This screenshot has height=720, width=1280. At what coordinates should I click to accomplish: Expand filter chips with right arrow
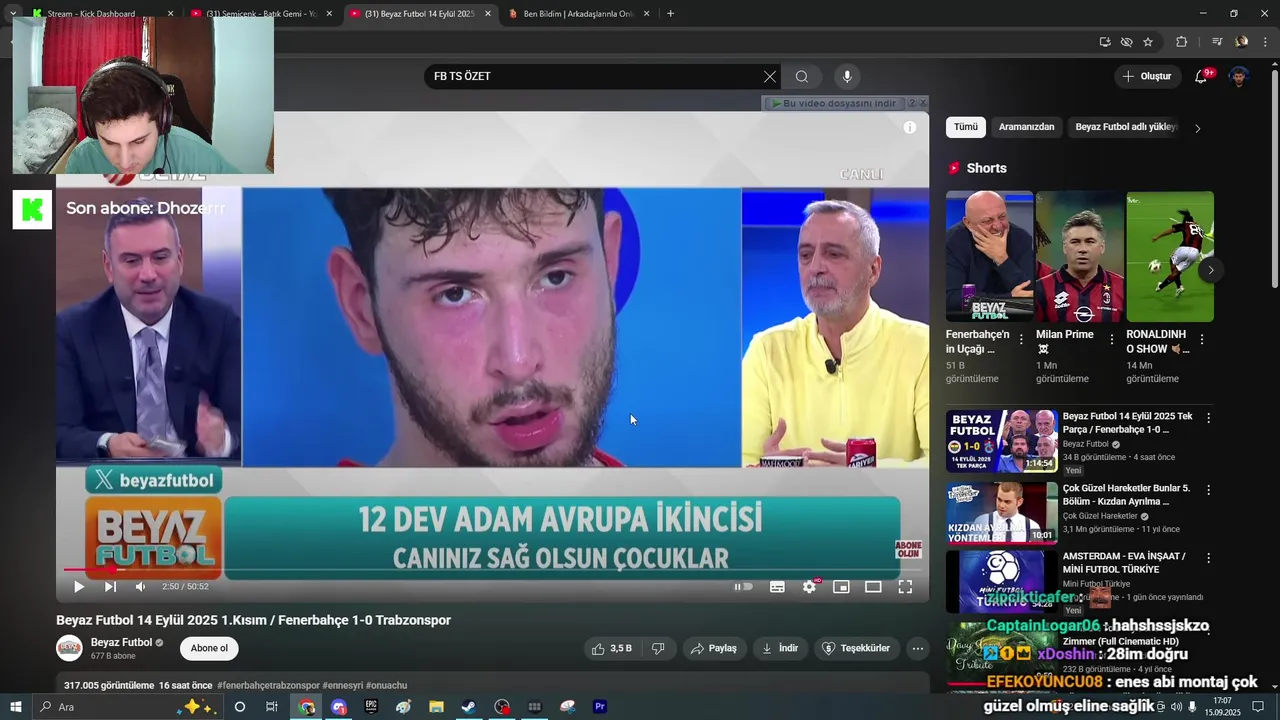click(1198, 128)
